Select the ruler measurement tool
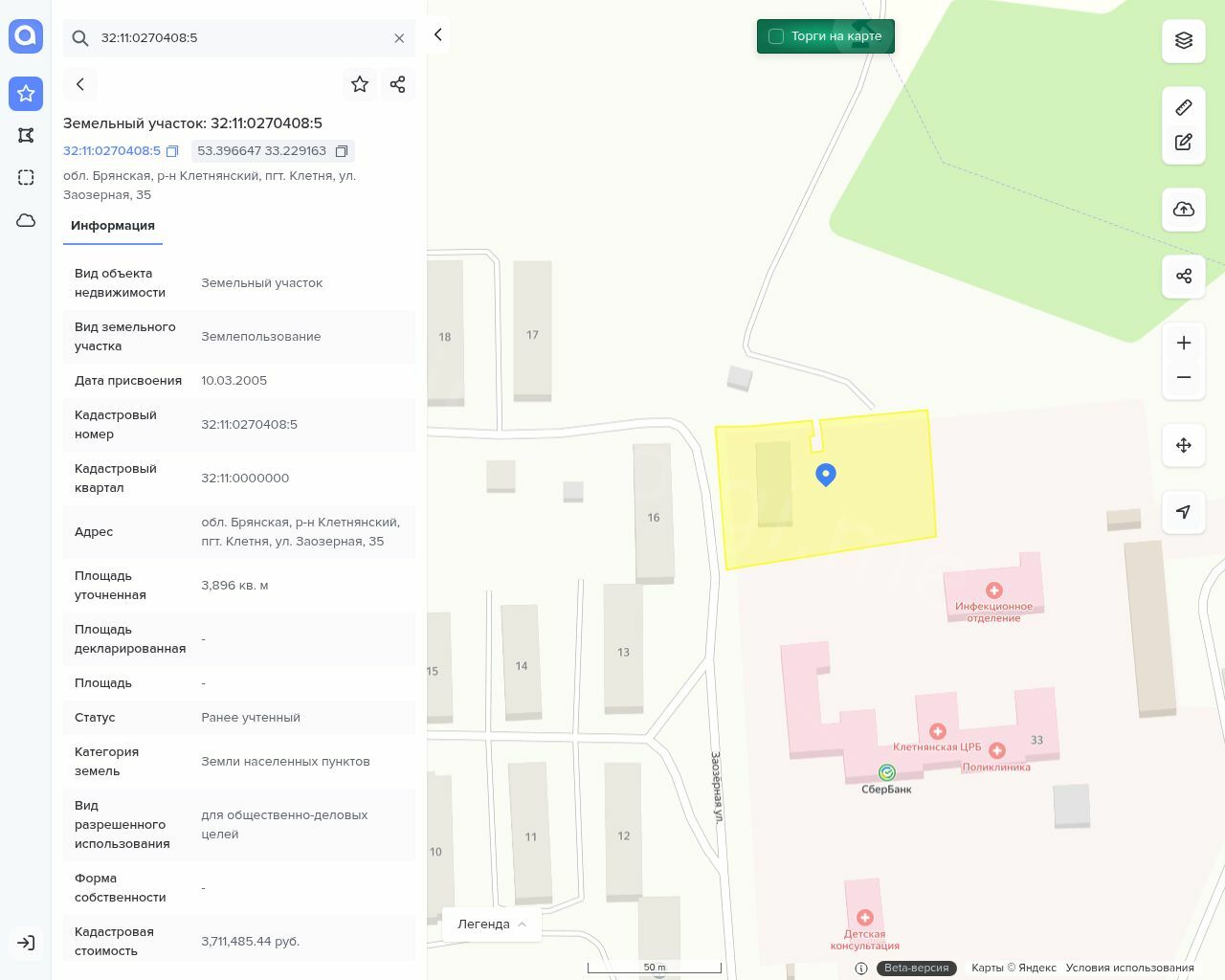The image size is (1225, 980). click(1184, 107)
